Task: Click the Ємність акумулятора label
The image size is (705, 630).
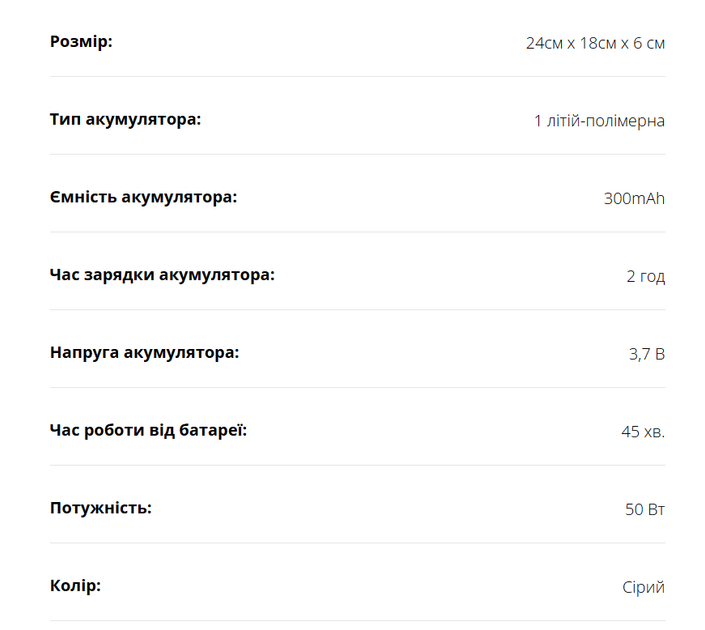Action: [x=143, y=197]
